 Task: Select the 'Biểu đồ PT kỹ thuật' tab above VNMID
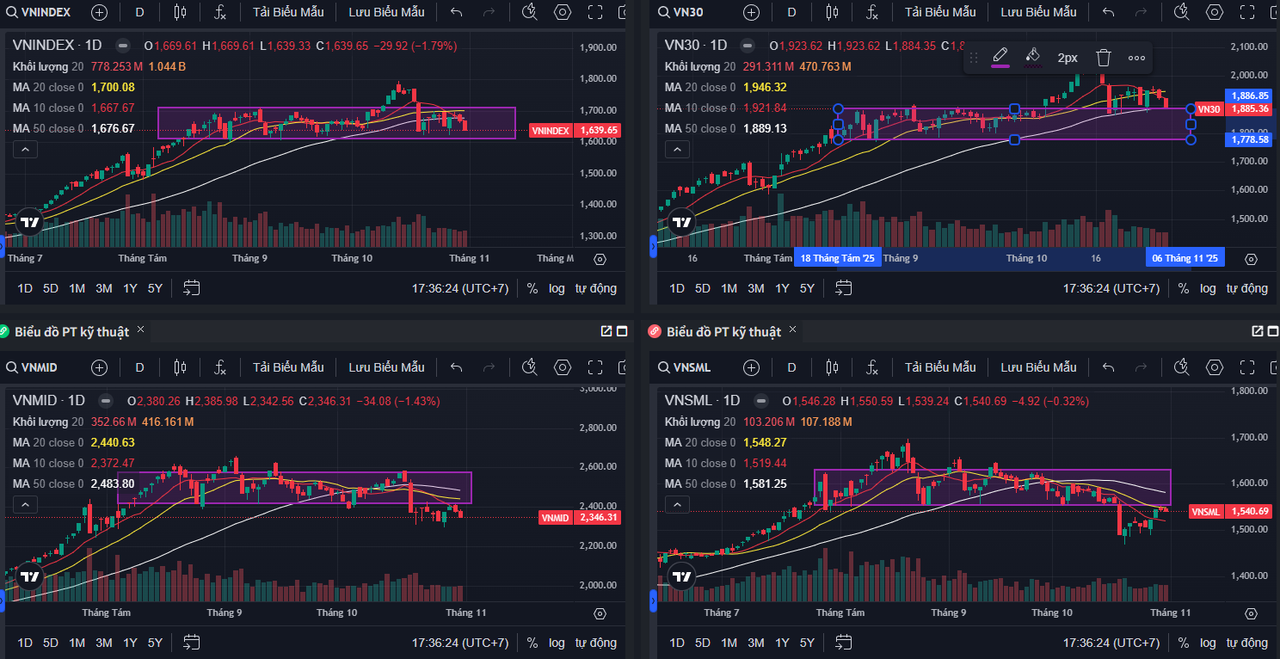point(71,331)
